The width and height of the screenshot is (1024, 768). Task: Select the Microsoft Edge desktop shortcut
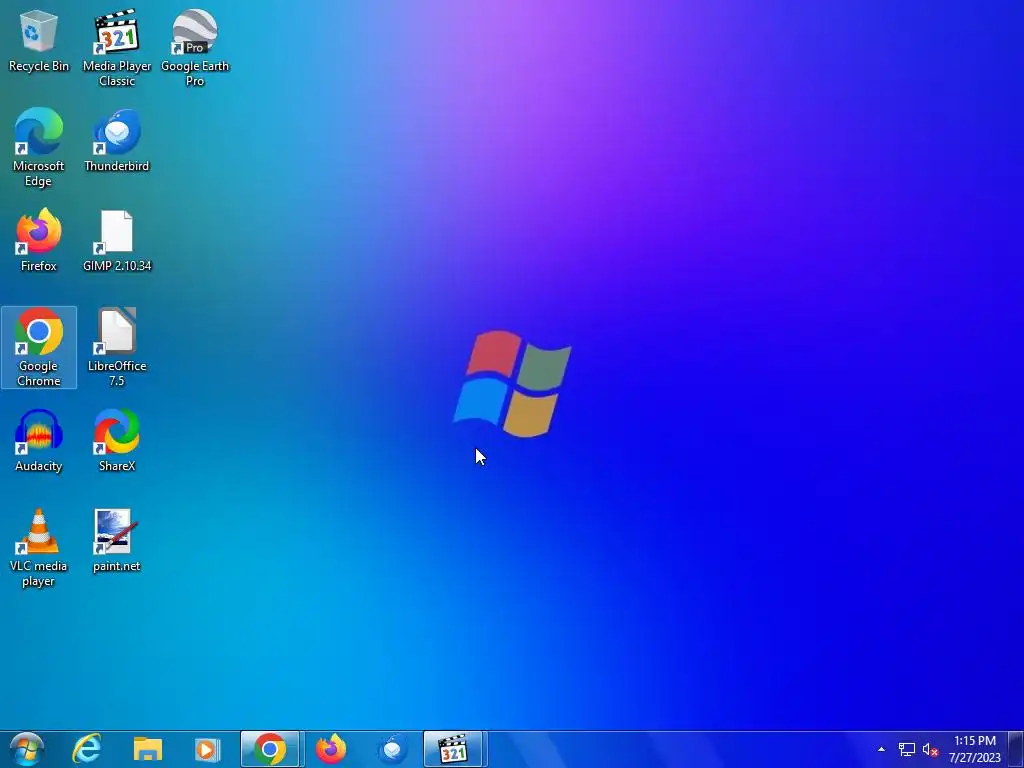39,148
